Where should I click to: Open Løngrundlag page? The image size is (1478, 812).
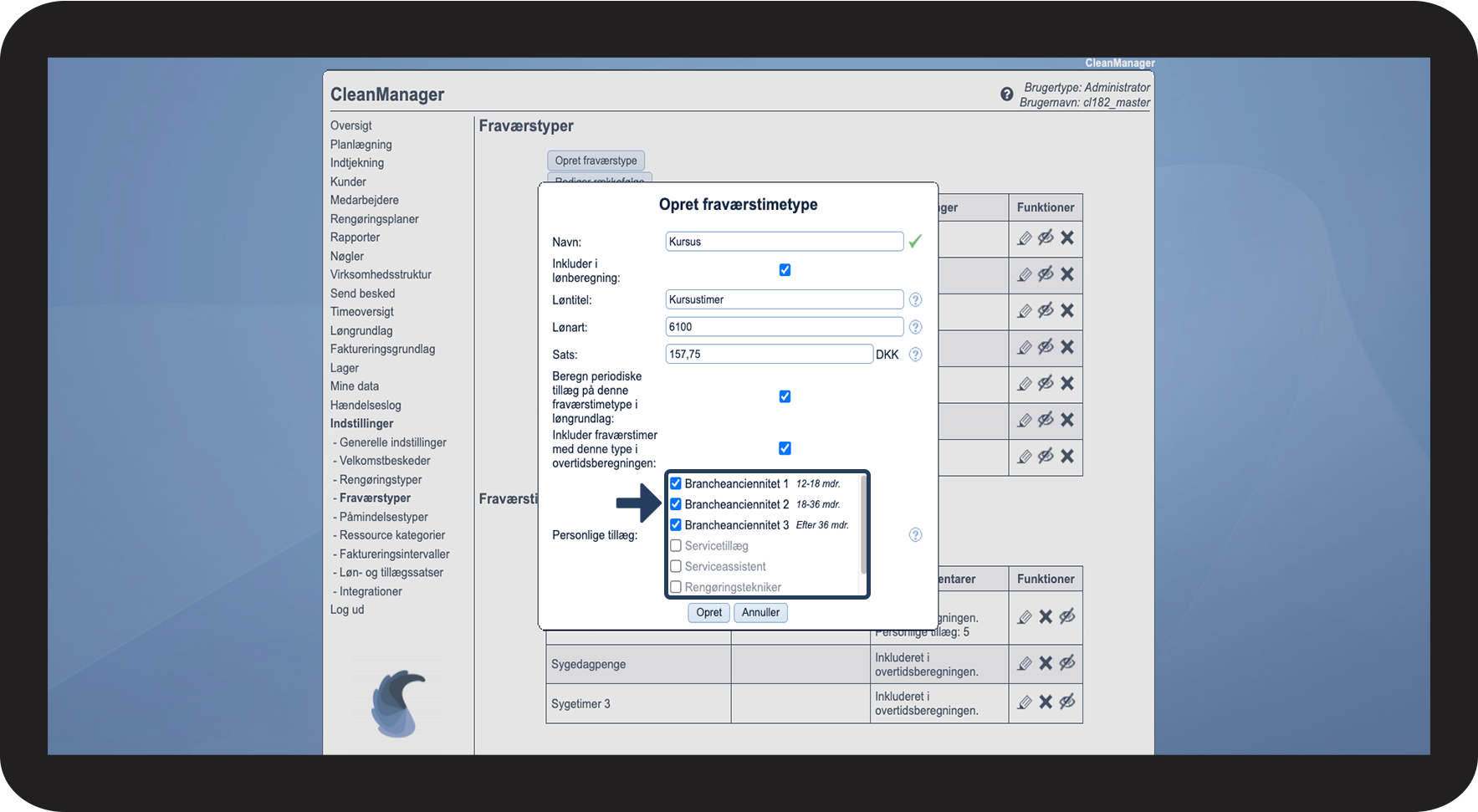click(x=361, y=330)
